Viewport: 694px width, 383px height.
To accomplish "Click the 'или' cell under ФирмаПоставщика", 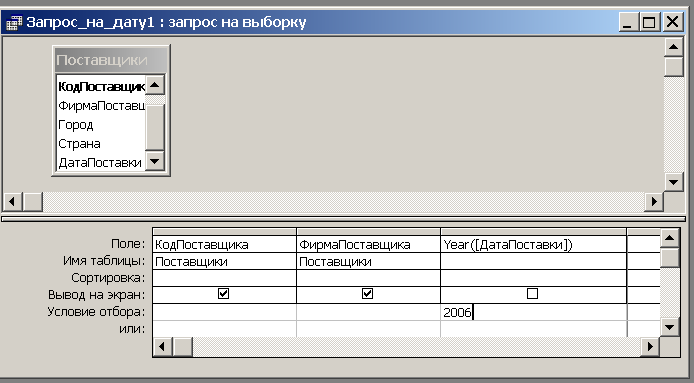I will coord(368,329).
